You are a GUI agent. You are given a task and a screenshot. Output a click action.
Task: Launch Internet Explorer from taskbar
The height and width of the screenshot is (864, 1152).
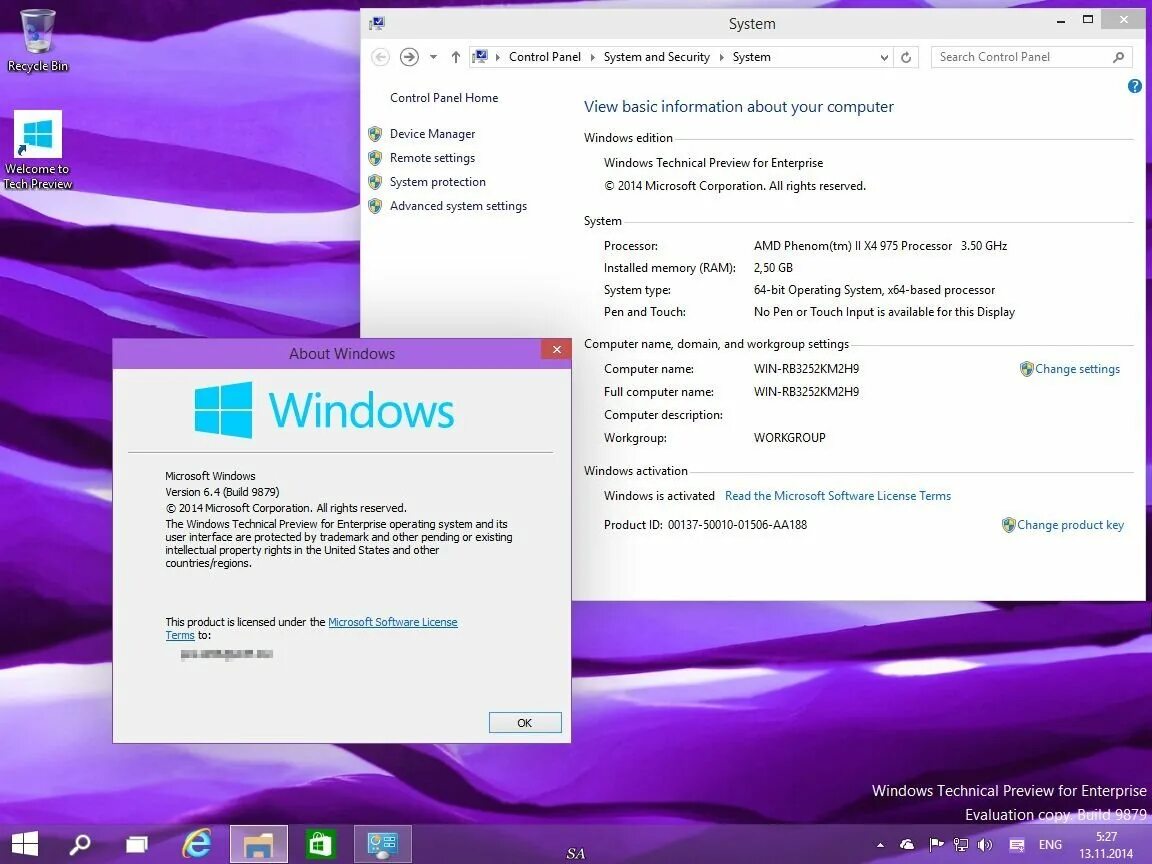click(x=196, y=843)
